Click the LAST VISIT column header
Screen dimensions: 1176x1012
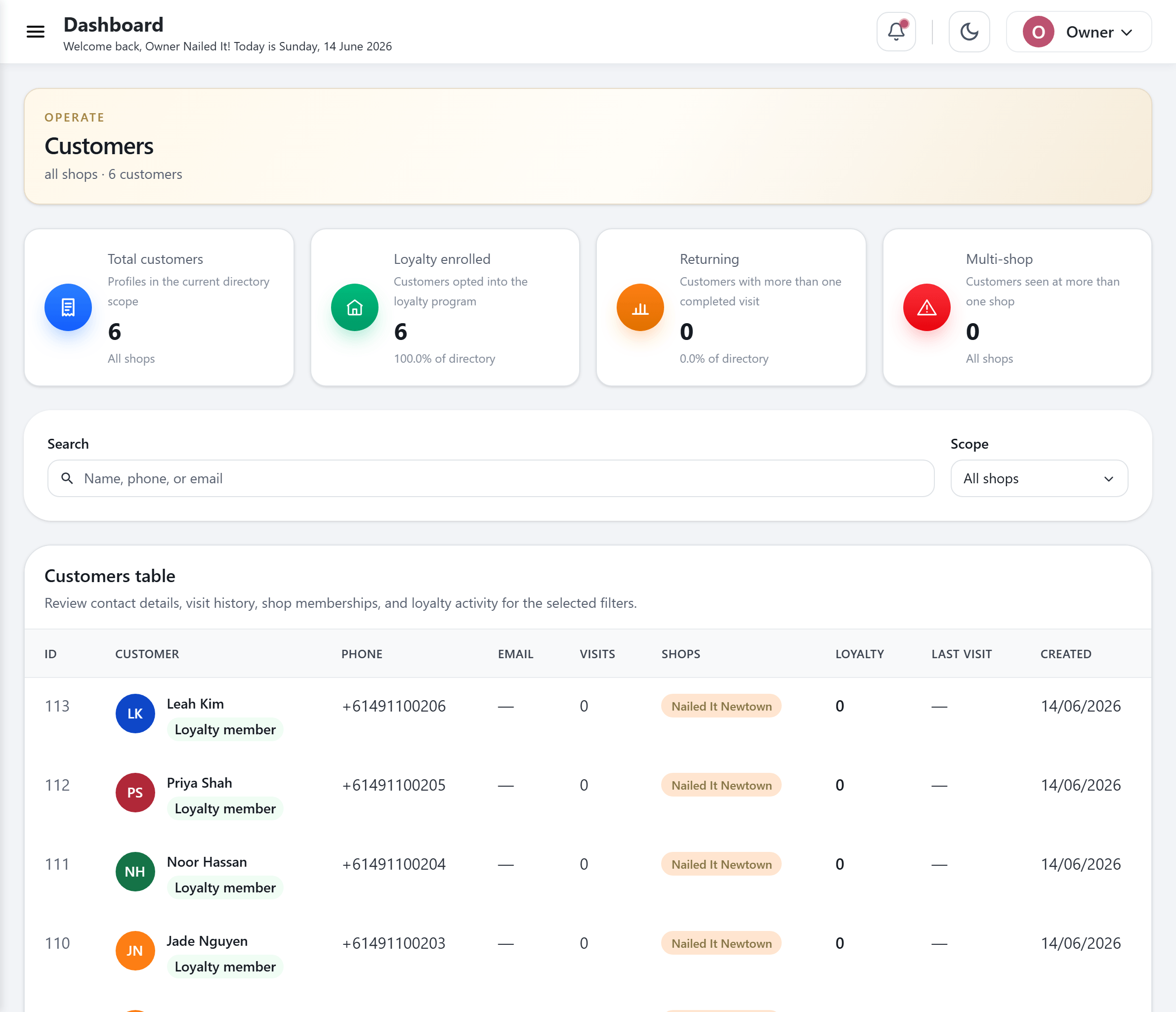[962, 654]
